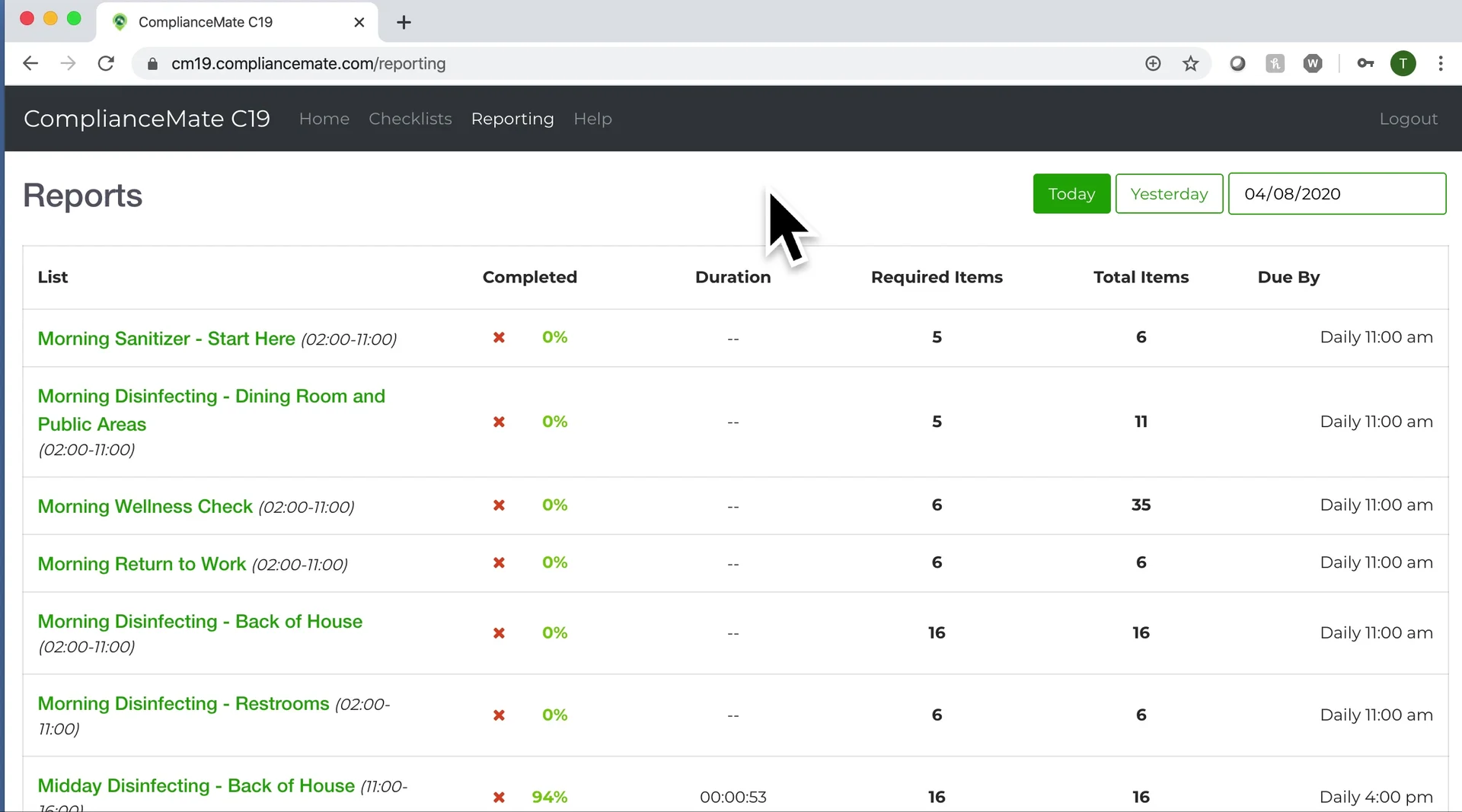Log out using Logout link

pos(1408,119)
